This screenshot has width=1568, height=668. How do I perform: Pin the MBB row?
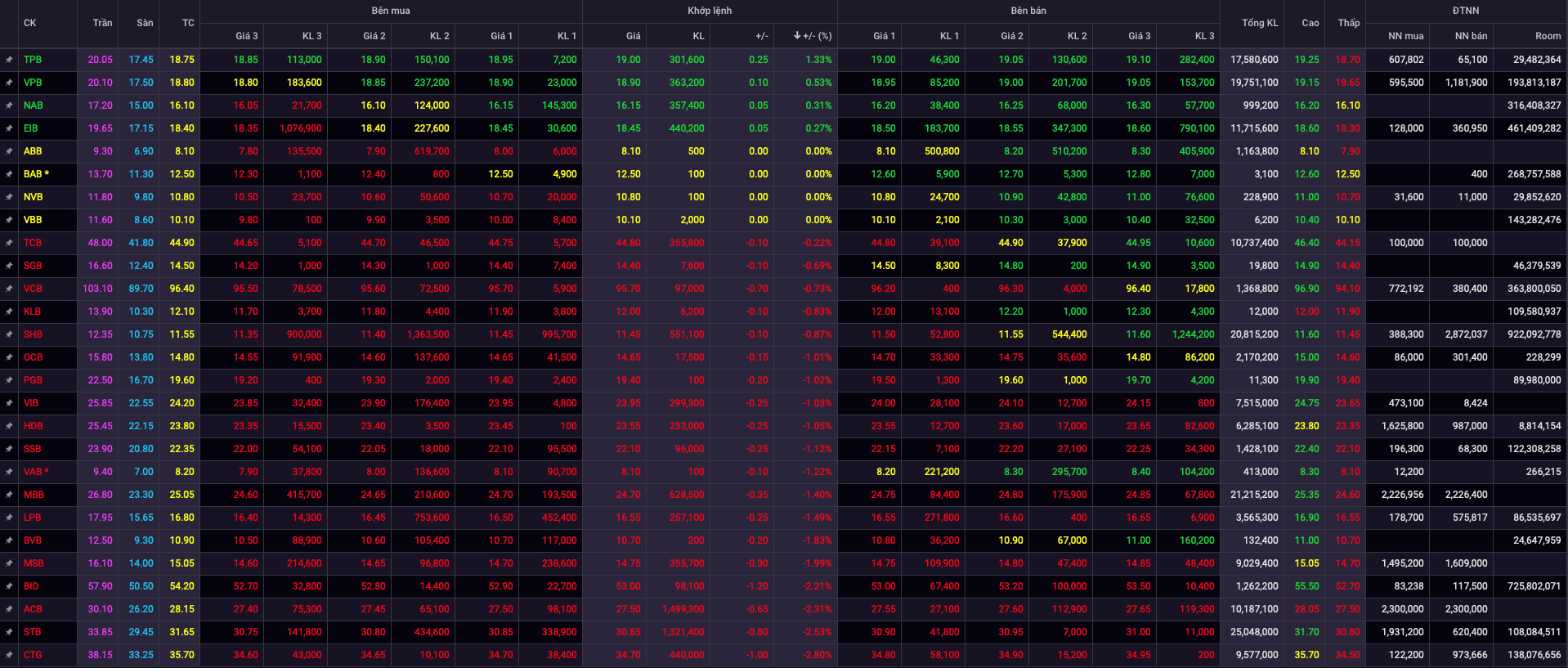click(x=9, y=495)
